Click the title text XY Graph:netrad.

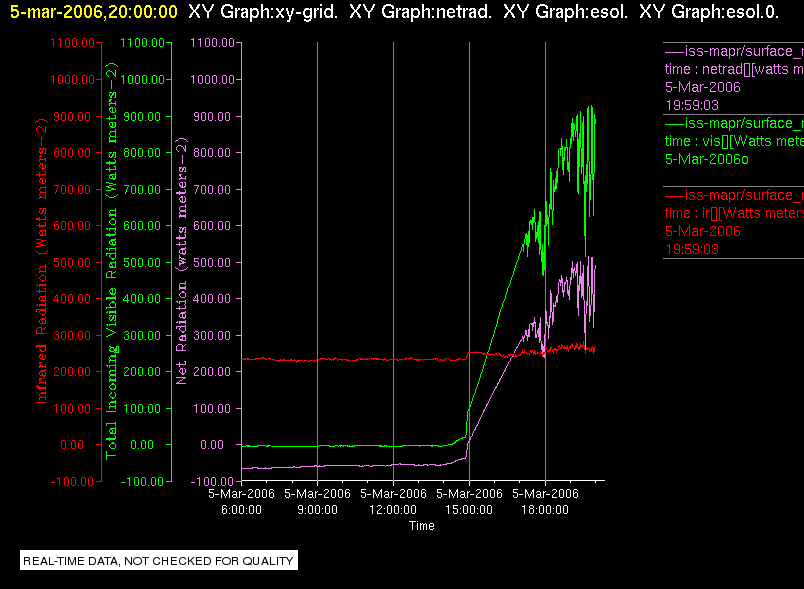[x=420, y=12]
